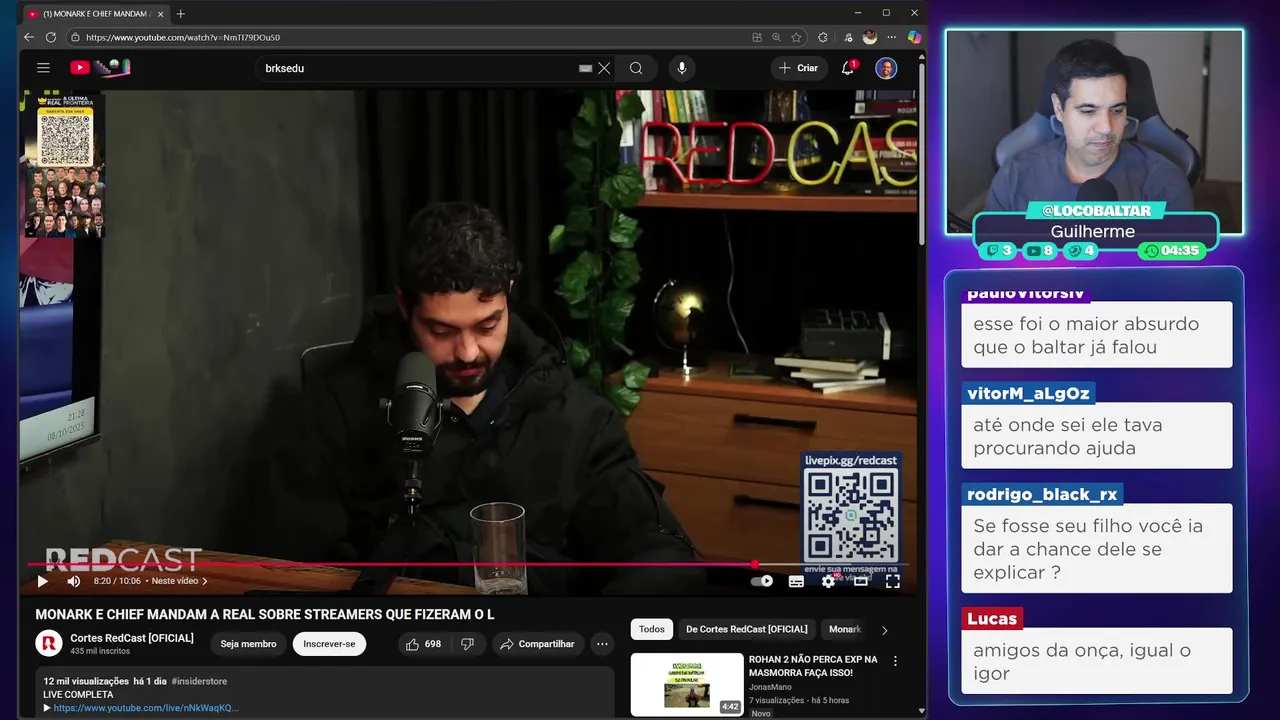Add this page to favorites star
Image resolution: width=1280 pixels, height=720 pixels.
(796, 37)
